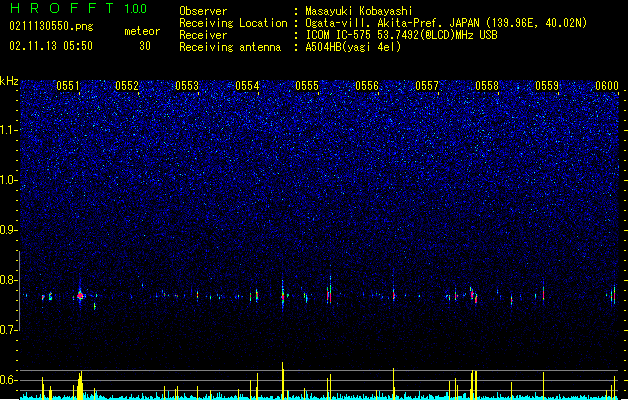Click the kHz axis unit label

coord(9,81)
